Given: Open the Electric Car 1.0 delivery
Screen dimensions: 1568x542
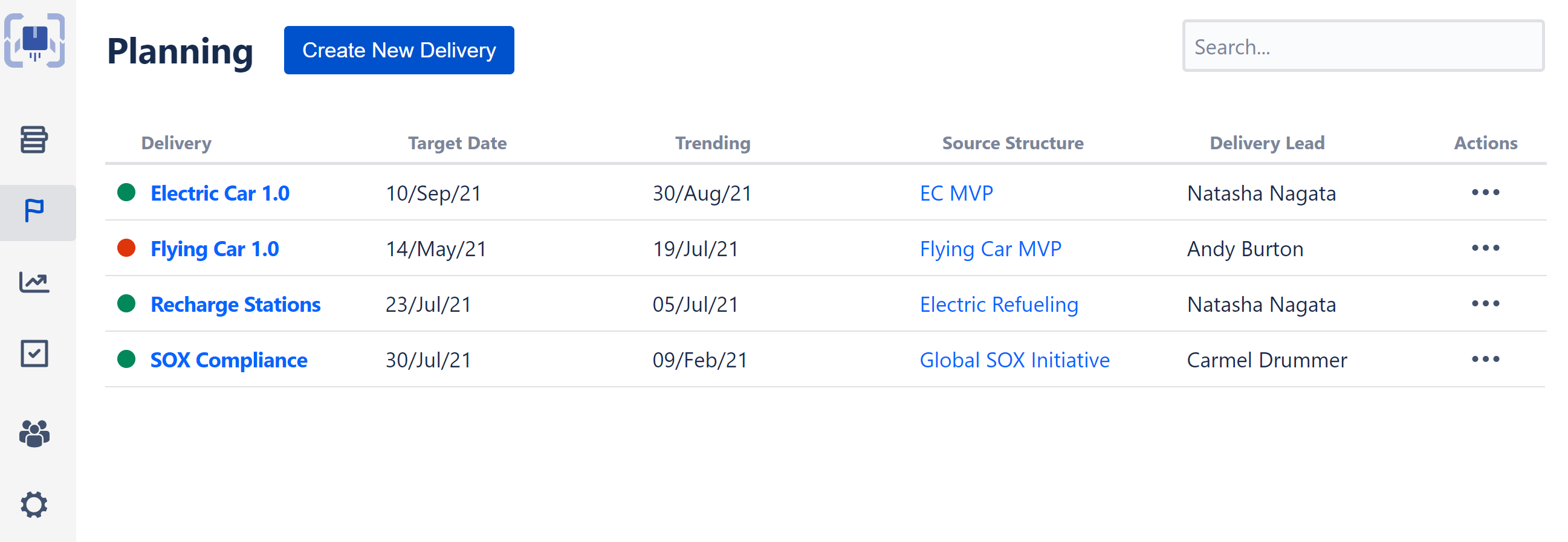Looking at the screenshot, I should [220, 193].
